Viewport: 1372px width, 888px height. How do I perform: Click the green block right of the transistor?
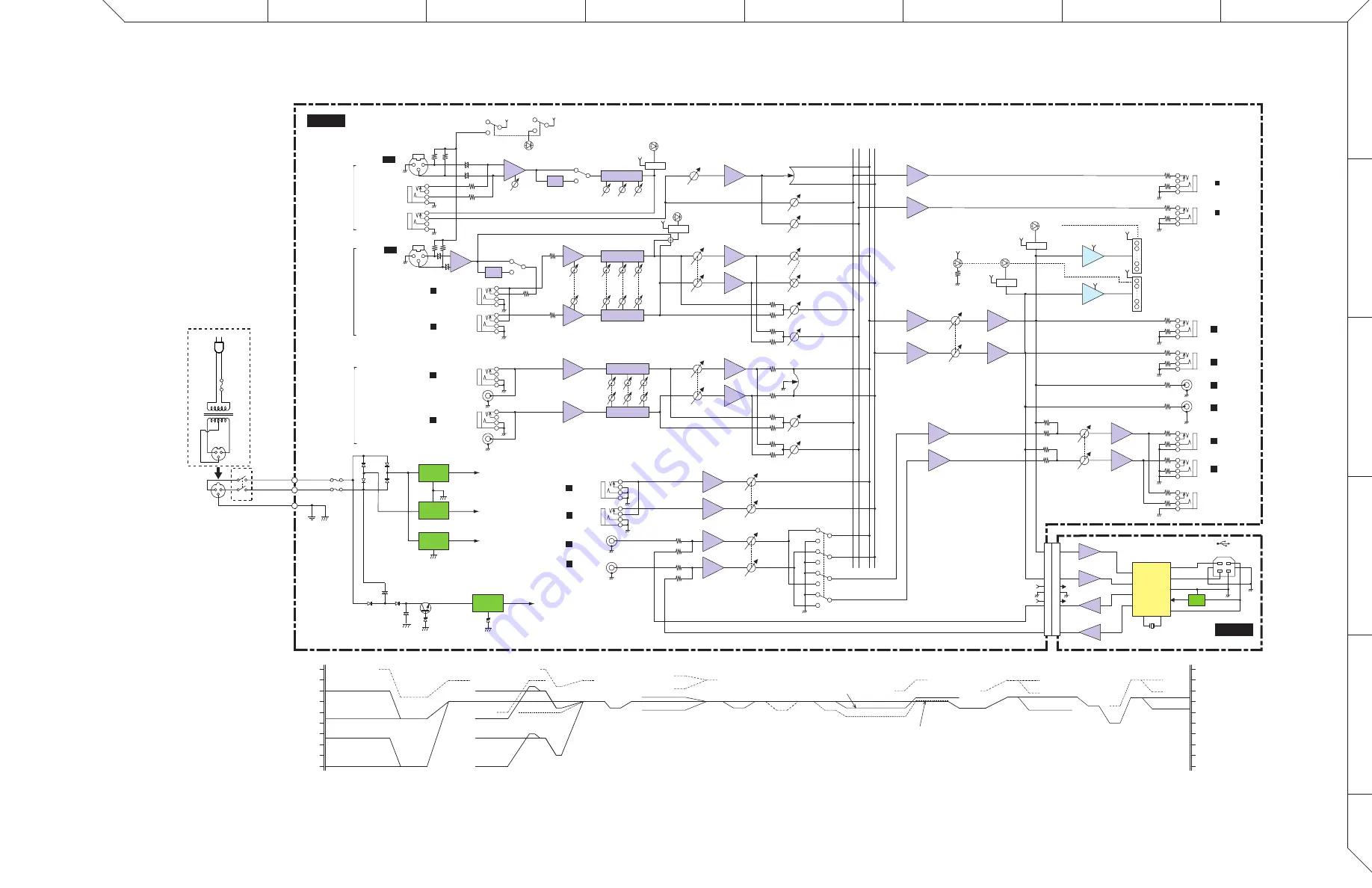click(x=487, y=603)
